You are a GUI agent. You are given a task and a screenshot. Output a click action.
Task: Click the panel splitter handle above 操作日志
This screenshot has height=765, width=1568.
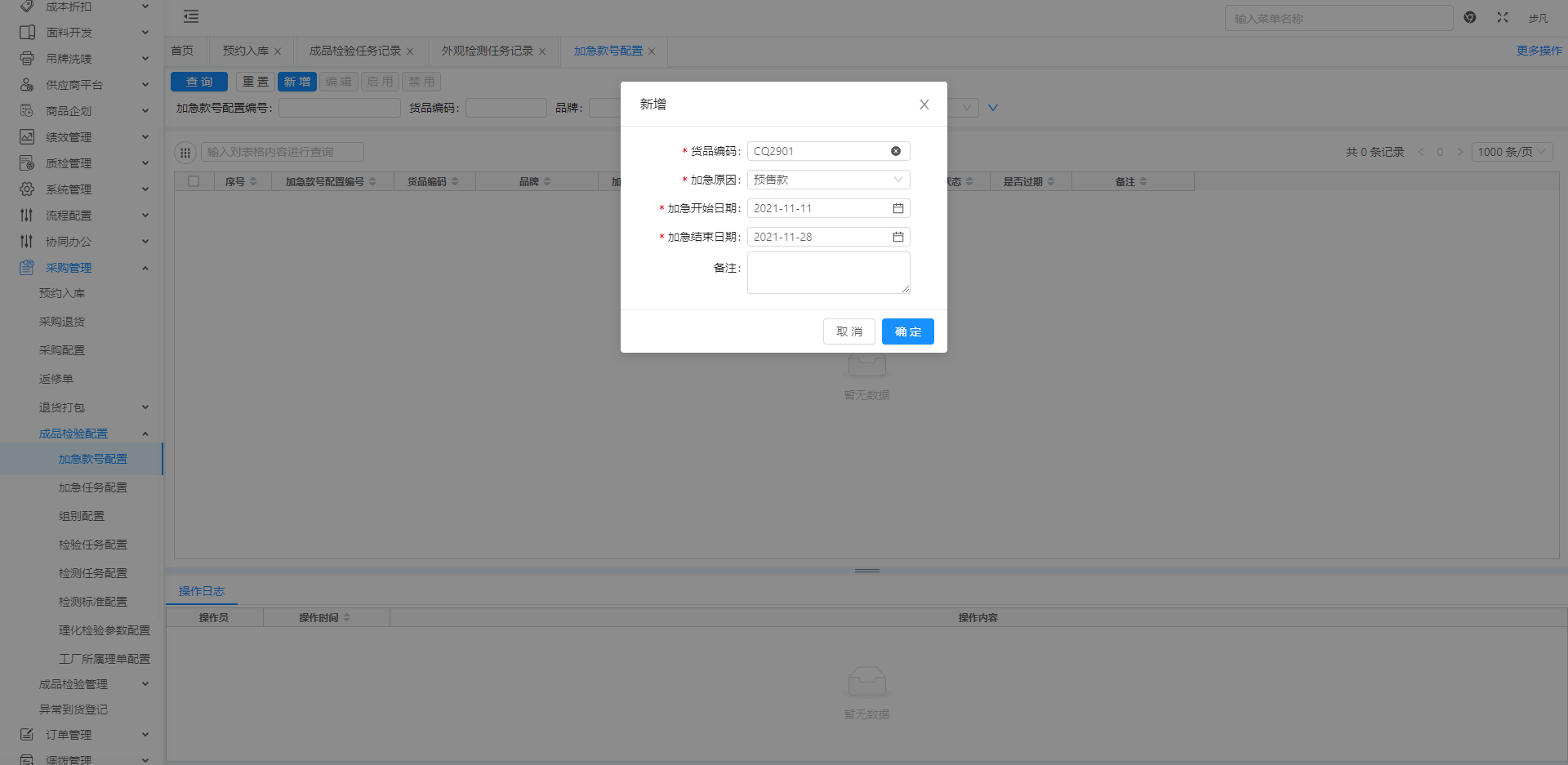point(866,571)
